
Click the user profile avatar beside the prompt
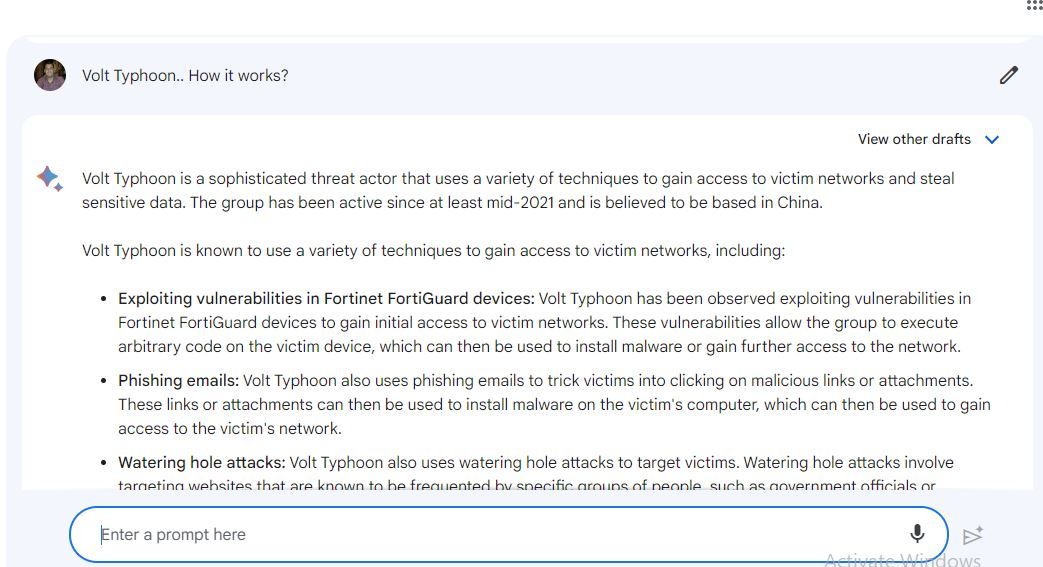click(x=50, y=75)
